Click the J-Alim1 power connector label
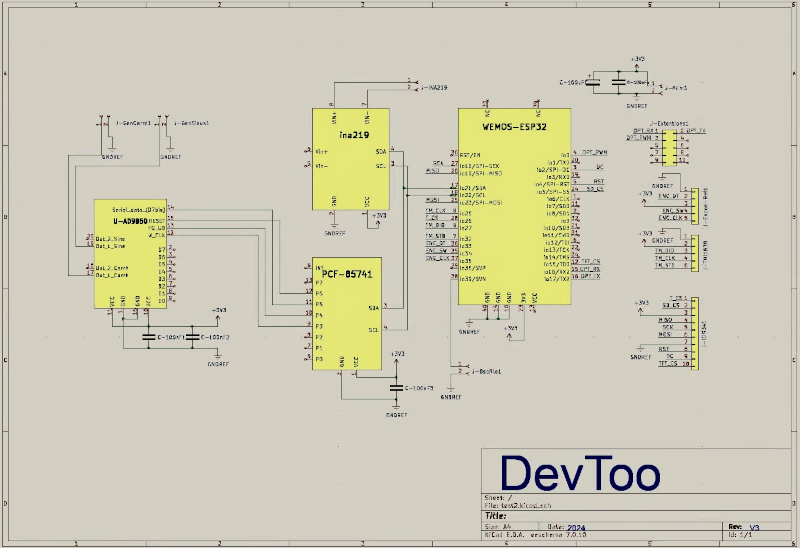This screenshot has height=548, width=800. click(677, 88)
